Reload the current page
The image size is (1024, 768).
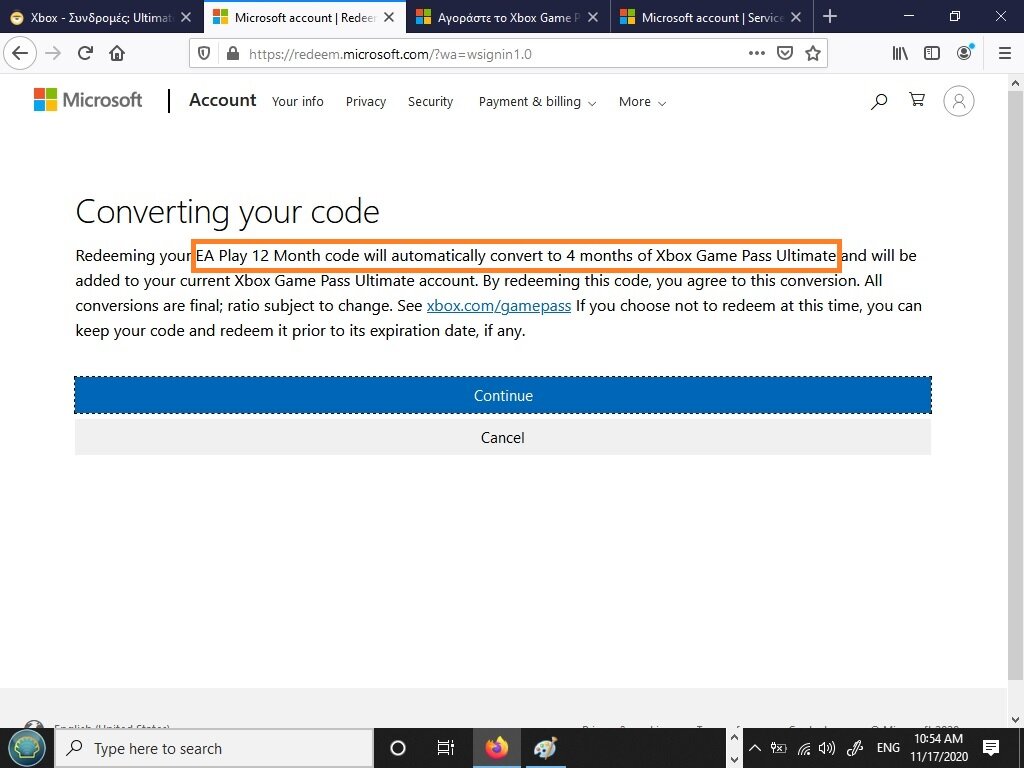click(86, 54)
